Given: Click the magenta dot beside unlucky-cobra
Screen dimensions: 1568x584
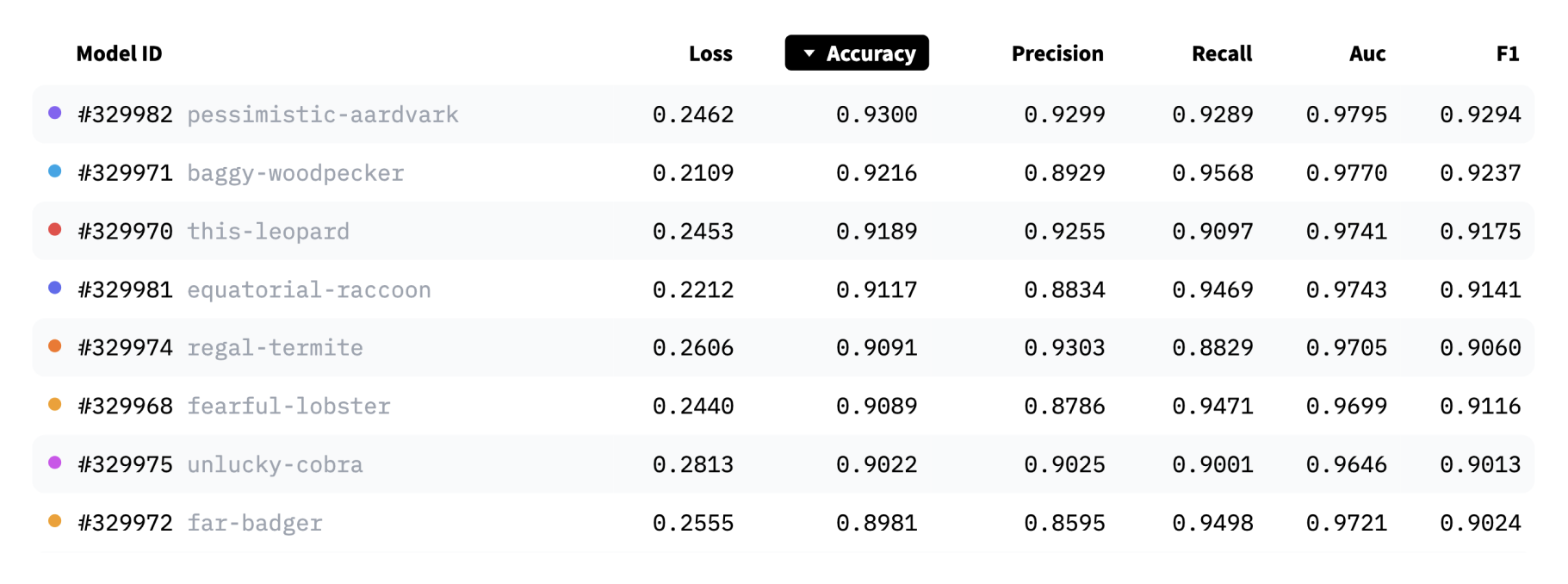Looking at the screenshot, I should [x=54, y=463].
